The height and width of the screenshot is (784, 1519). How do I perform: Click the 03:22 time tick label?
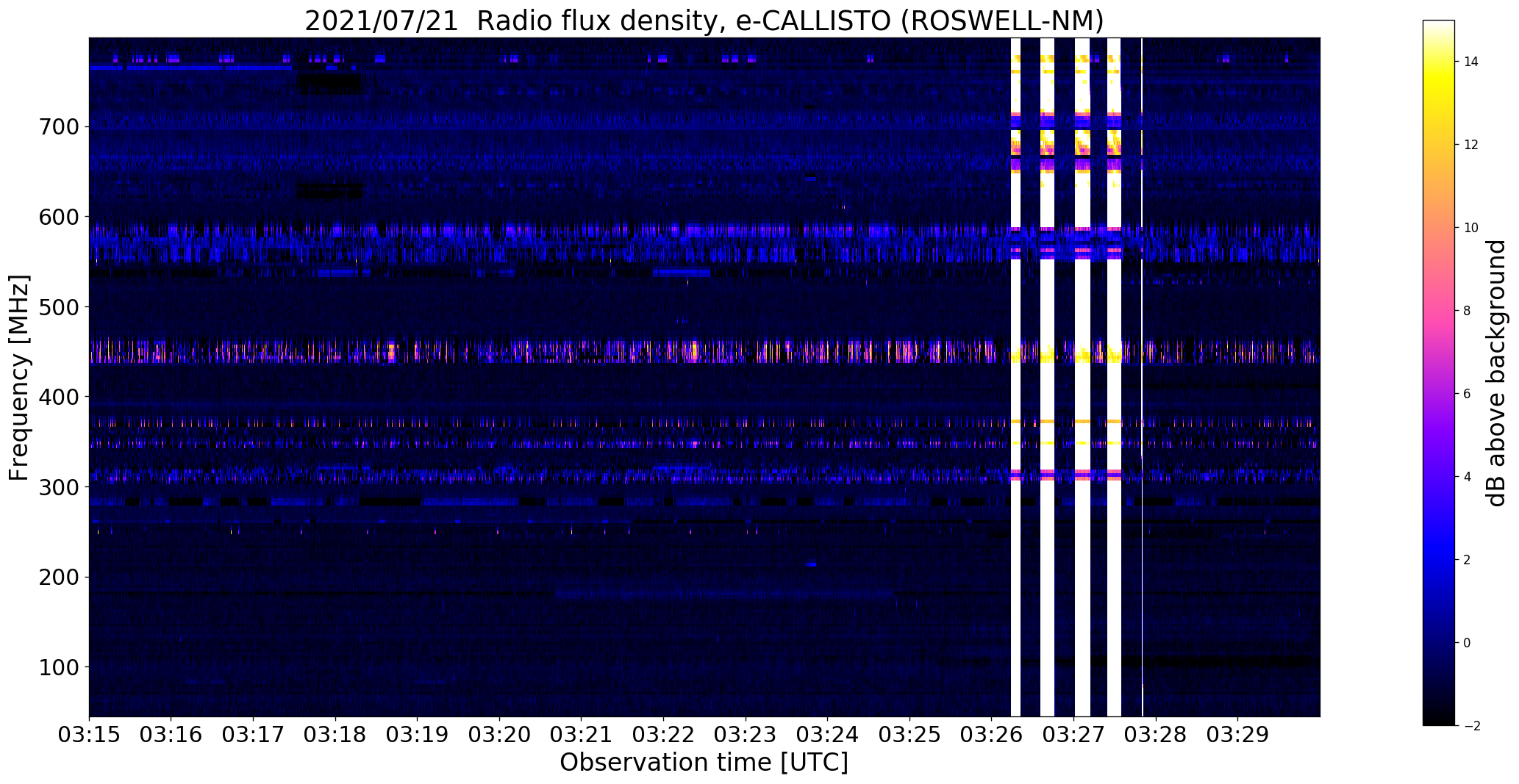click(x=664, y=735)
